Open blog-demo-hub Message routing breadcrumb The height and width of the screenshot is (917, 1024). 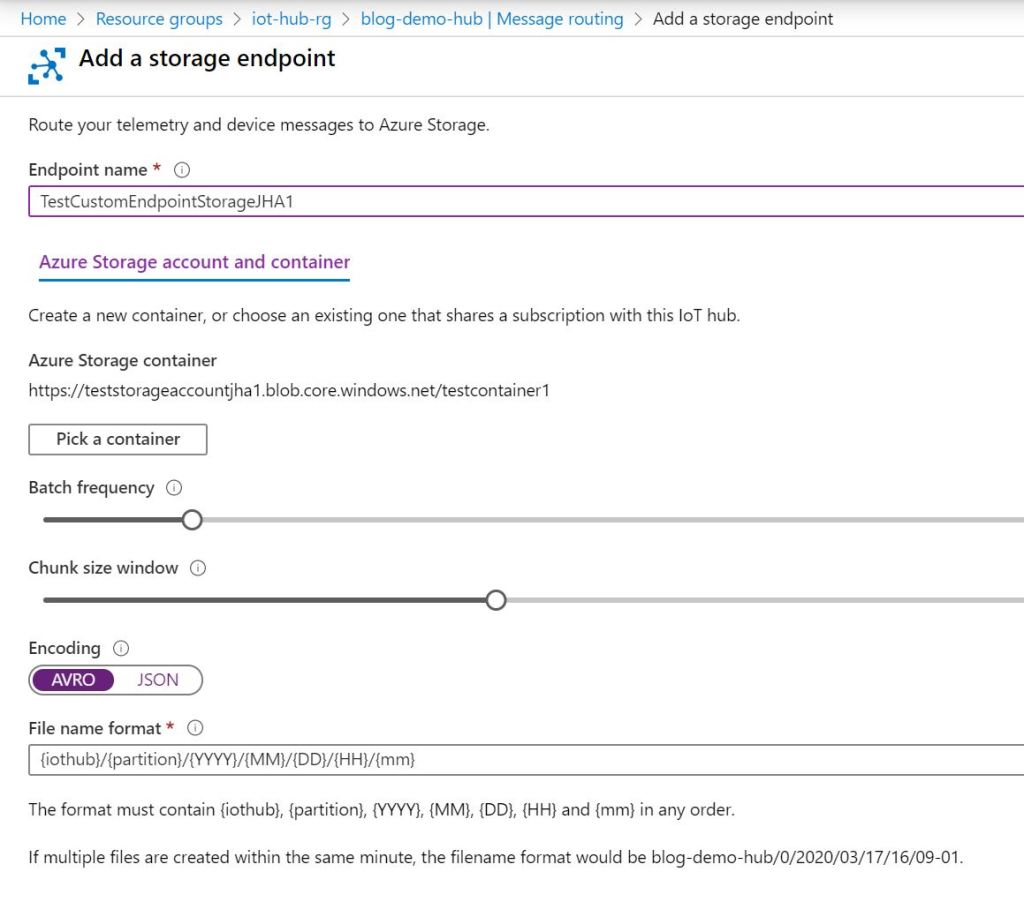click(x=491, y=18)
